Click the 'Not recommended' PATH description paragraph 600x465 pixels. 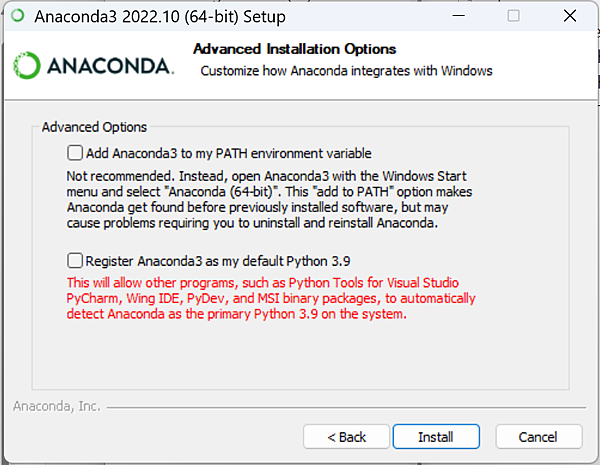[x=269, y=199]
